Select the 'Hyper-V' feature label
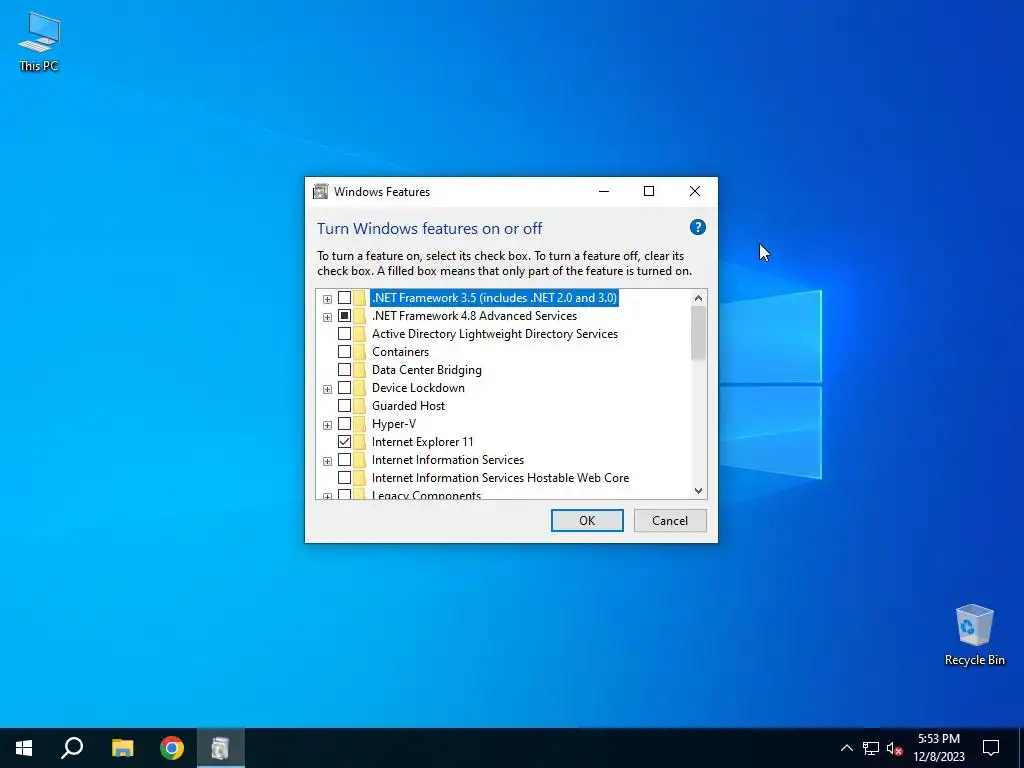Viewport: 1024px width, 768px height. click(394, 424)
